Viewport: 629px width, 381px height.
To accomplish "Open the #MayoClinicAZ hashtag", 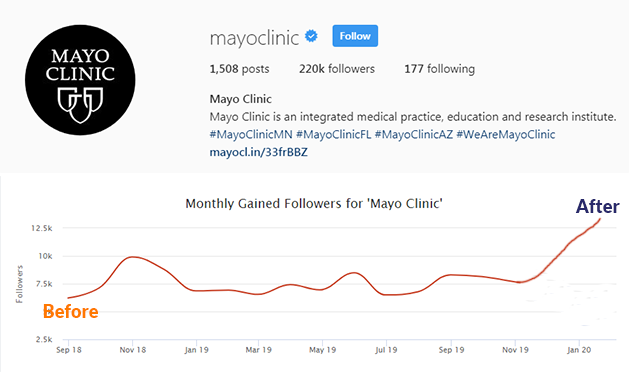I will [414, 134].
